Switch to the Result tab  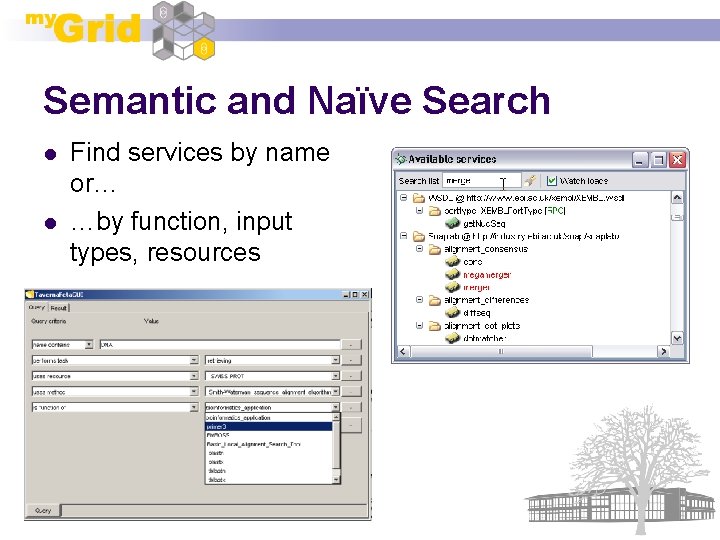pos(58,308)
